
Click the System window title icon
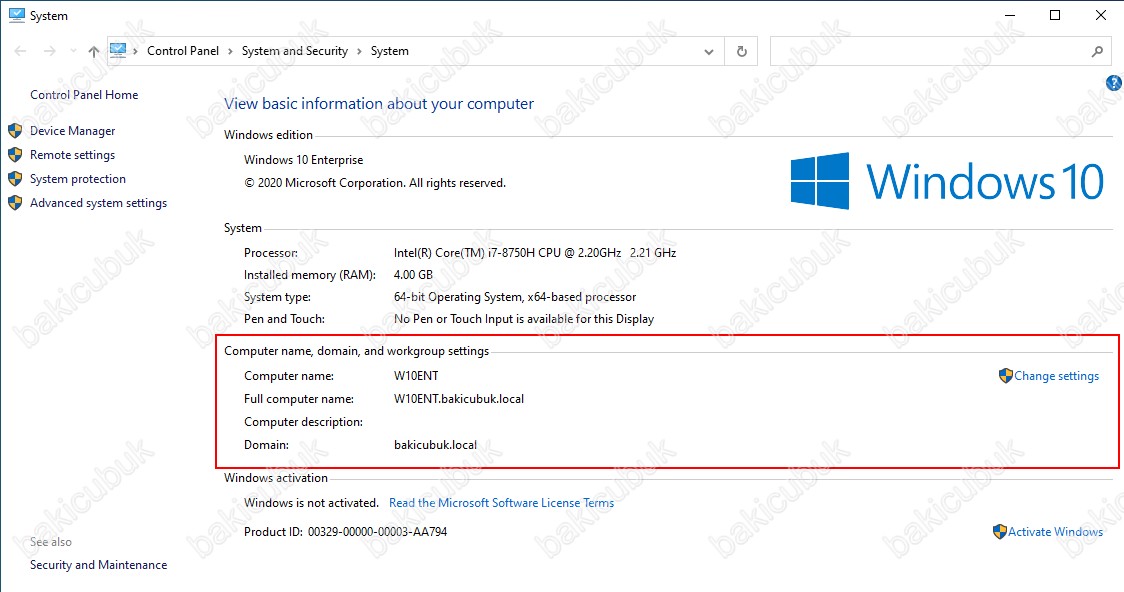click(x=16, y=15)
